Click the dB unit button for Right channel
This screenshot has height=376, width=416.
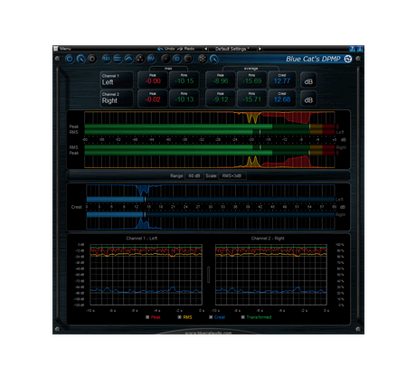click(308, 100)
